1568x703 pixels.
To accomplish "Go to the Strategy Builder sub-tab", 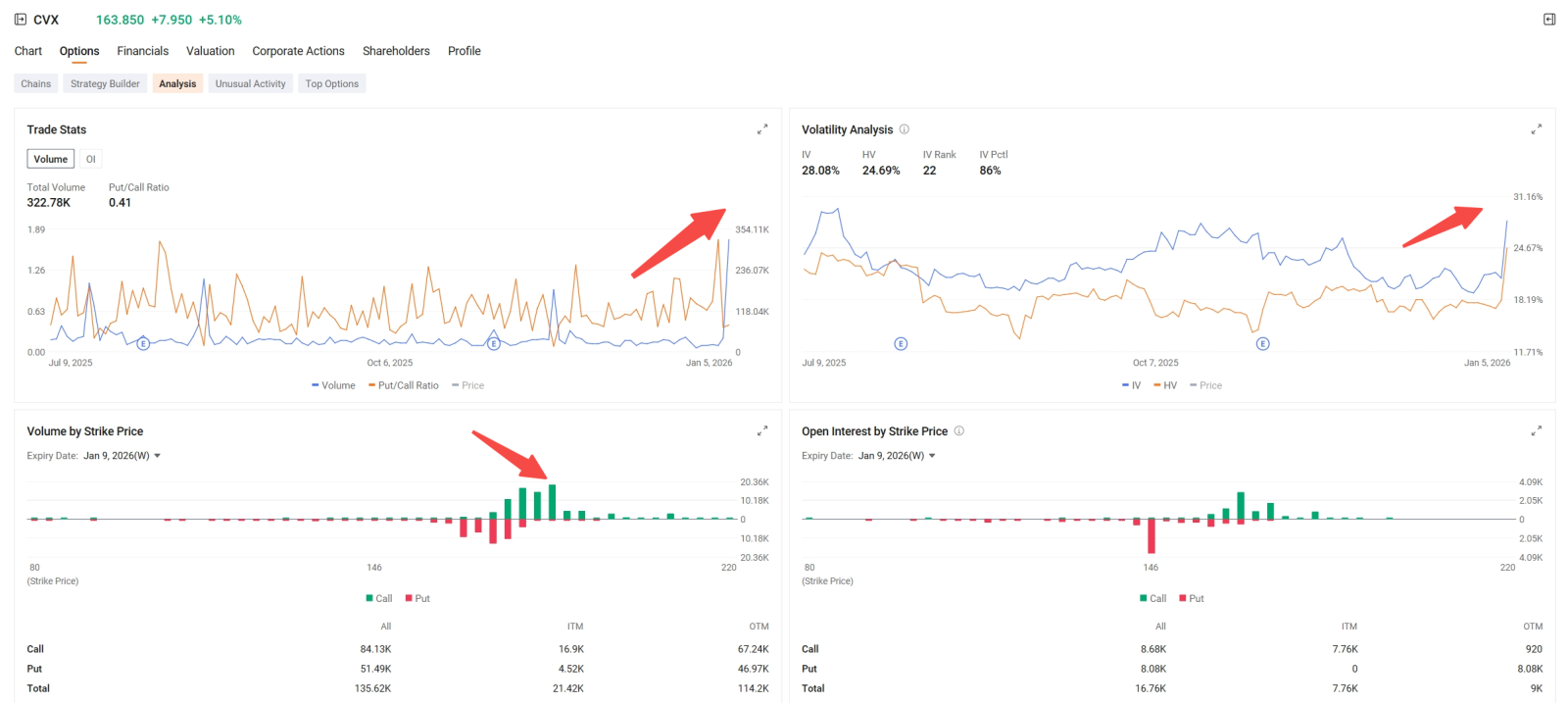I will (x=105, y=84).
